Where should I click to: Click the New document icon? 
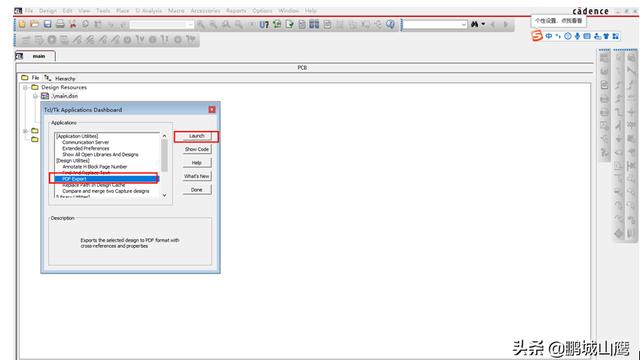pyautogui.click(x=22, y=24)
